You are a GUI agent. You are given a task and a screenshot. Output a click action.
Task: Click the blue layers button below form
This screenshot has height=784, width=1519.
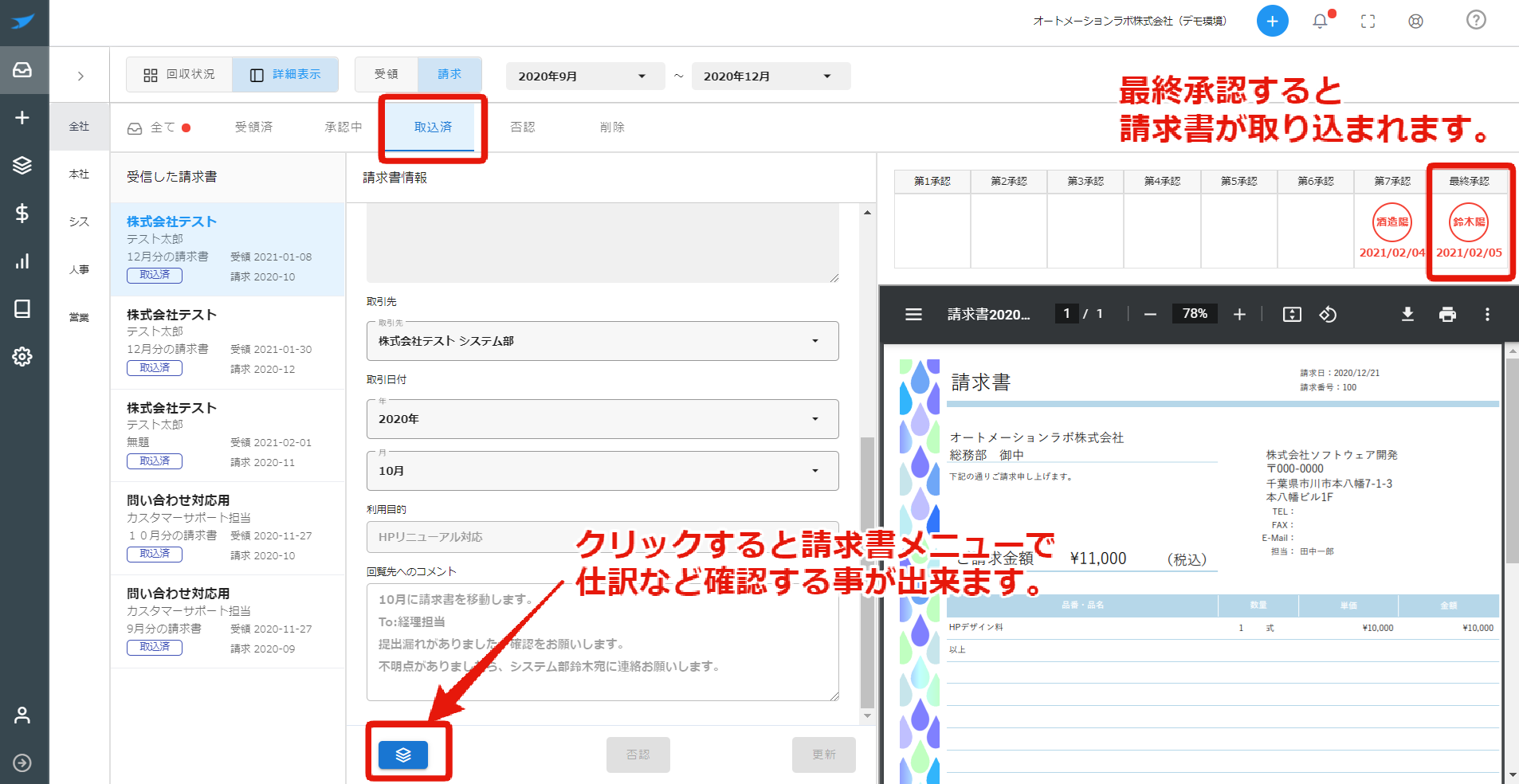click(403, 755)
